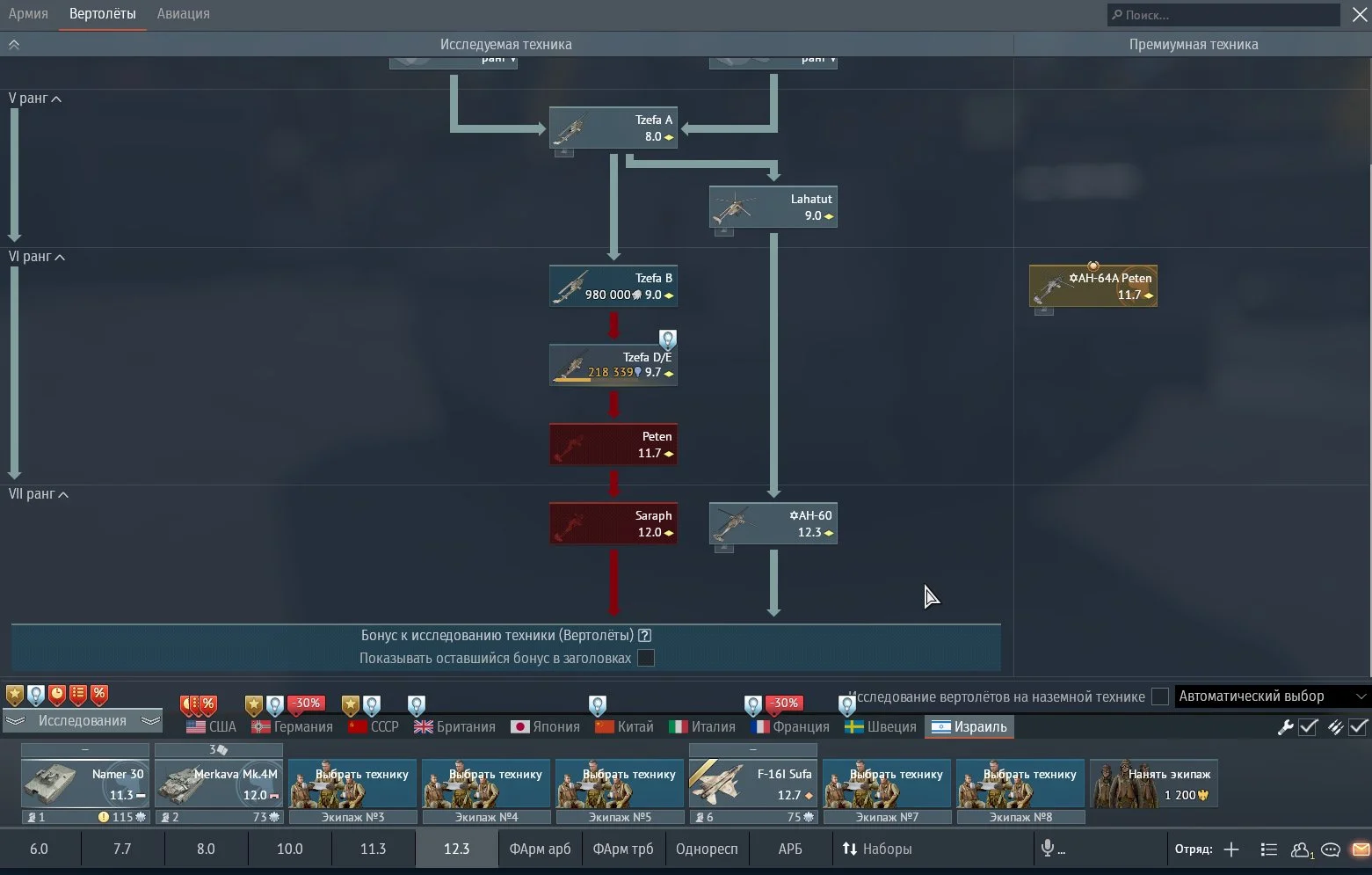Switch to the Авиация tab

click(x=183, y=14)
